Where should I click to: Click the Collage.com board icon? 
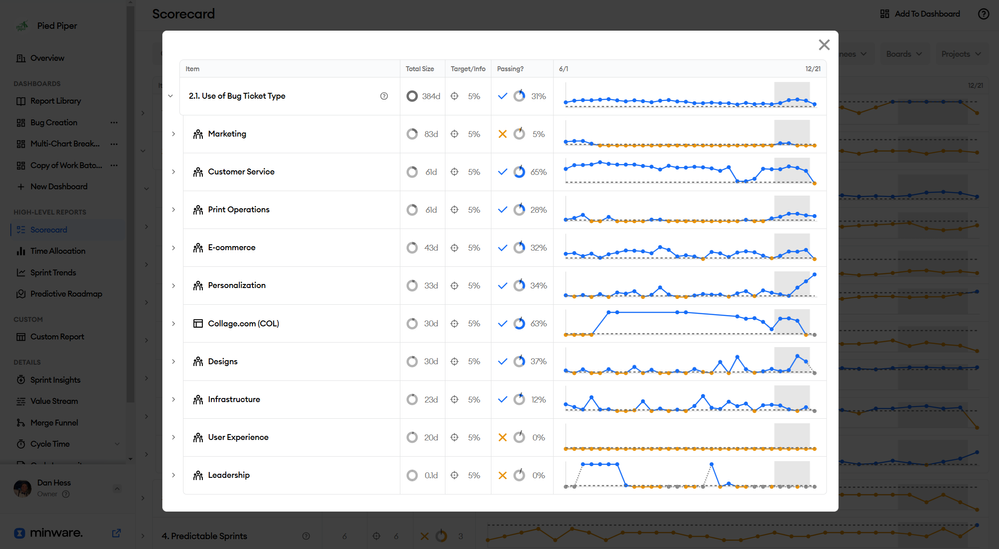(x=198, y=324)
